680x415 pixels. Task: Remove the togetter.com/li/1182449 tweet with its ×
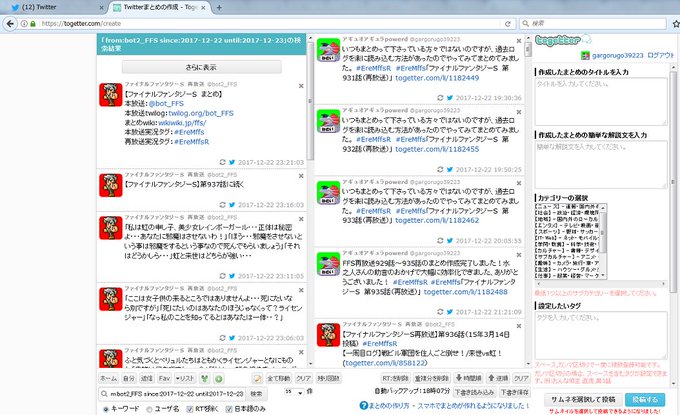pos(519,41)
